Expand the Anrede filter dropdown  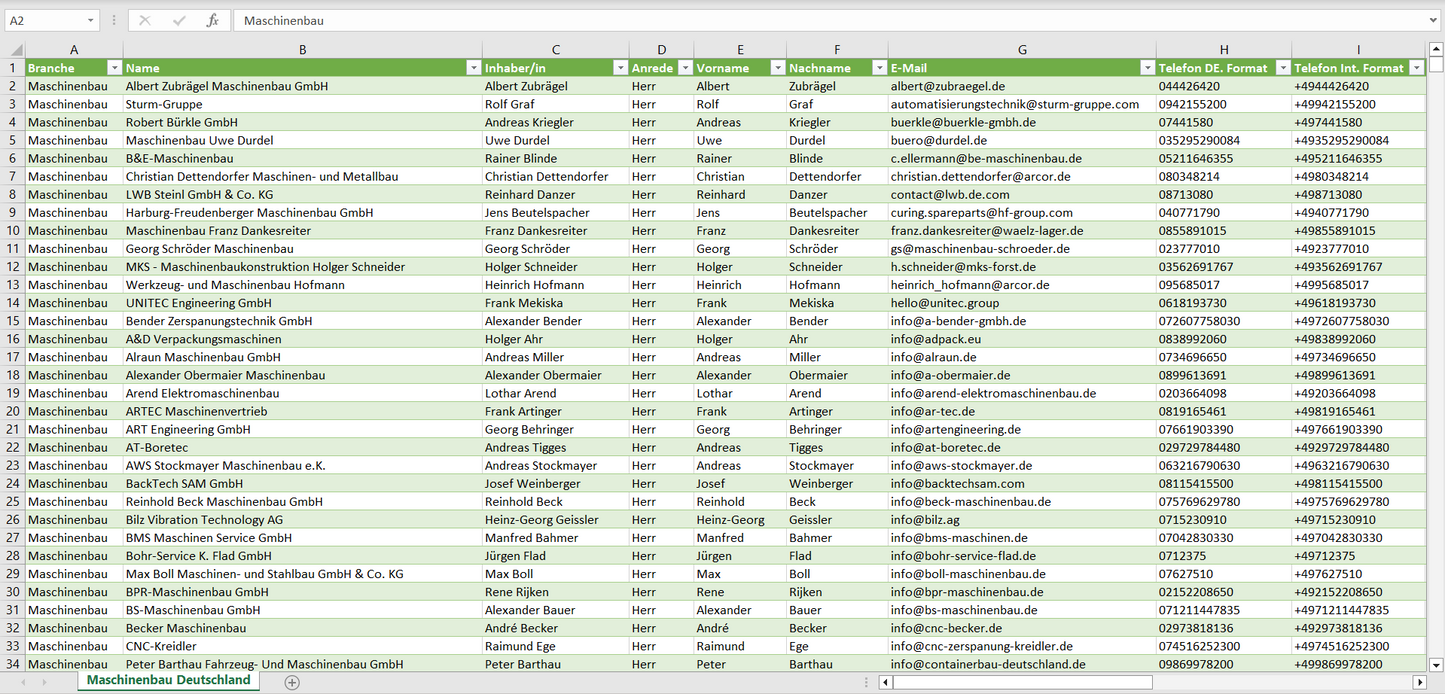[x=685, y=68]
